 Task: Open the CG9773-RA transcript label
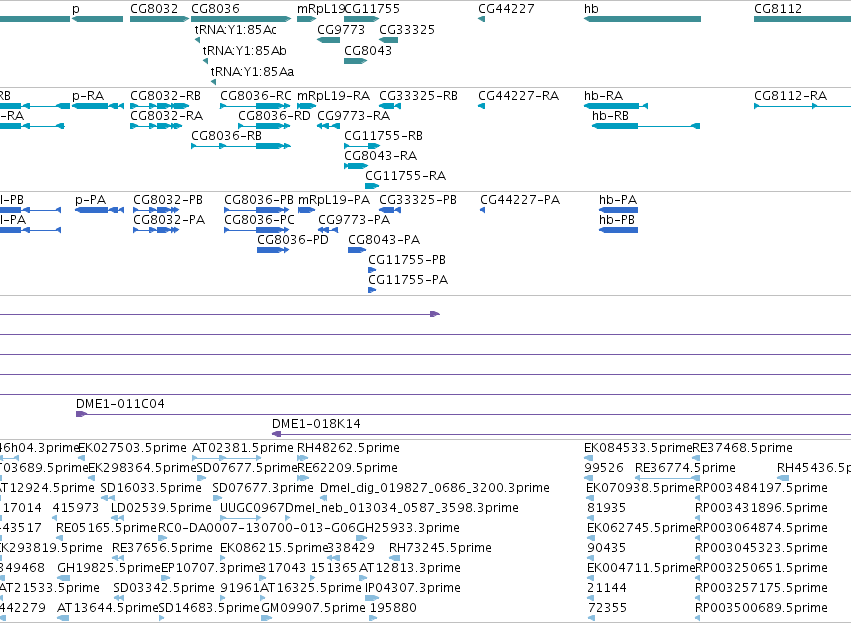(x=353, y=116)
